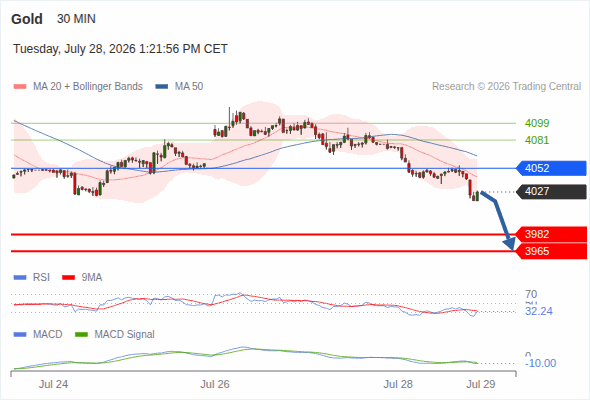Open the Research Trading Central copyright link
Viewport: 590px width, 400px height.
click(506, 87)
